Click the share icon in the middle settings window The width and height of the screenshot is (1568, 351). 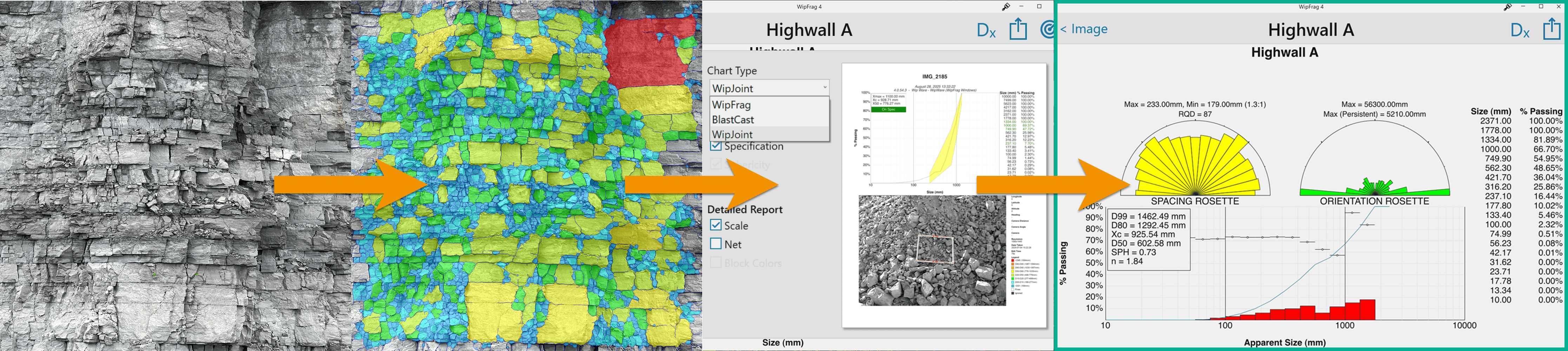[1018, 28]
